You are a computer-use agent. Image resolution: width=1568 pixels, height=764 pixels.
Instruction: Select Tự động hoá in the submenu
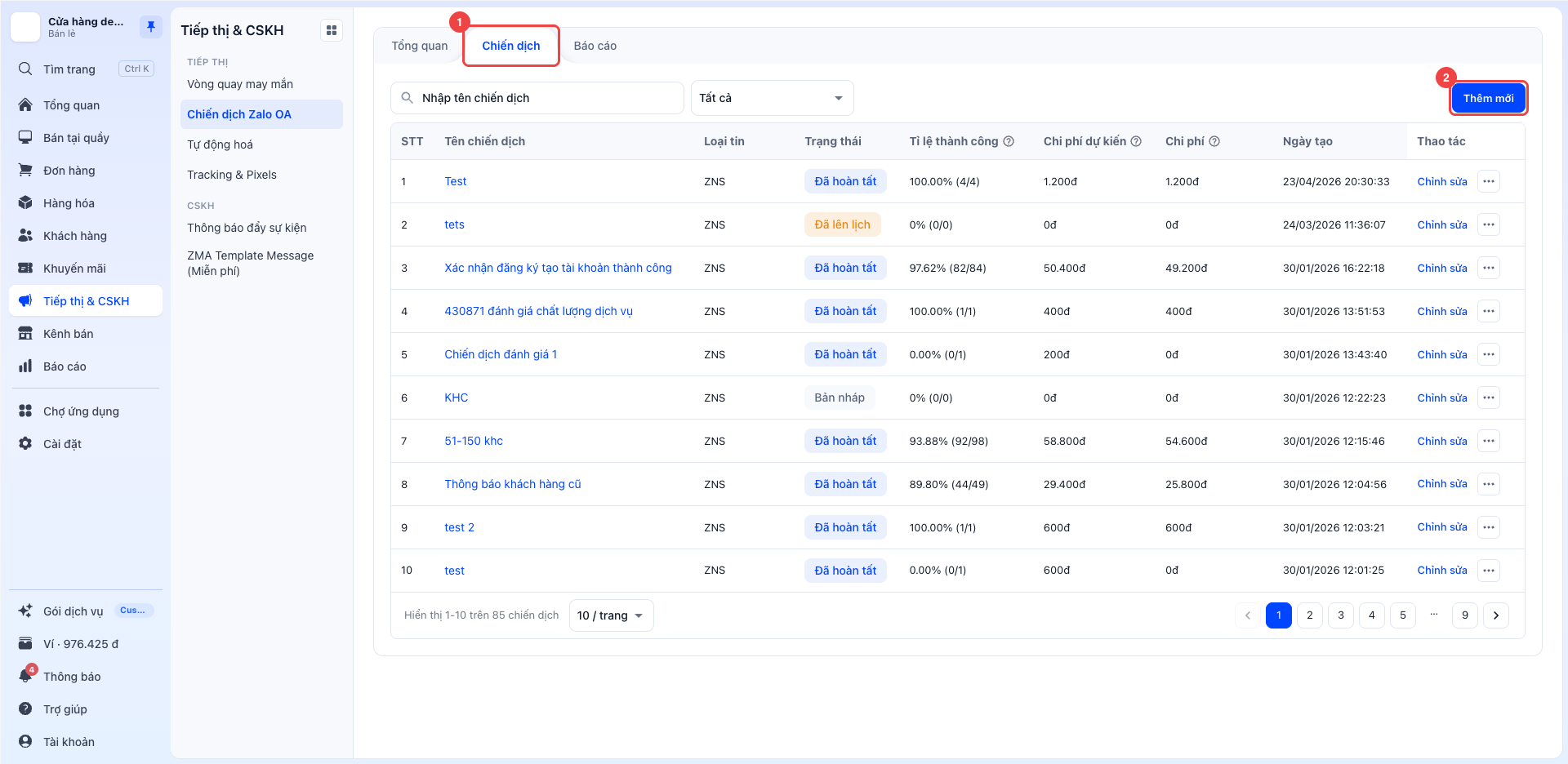(220, 144)
